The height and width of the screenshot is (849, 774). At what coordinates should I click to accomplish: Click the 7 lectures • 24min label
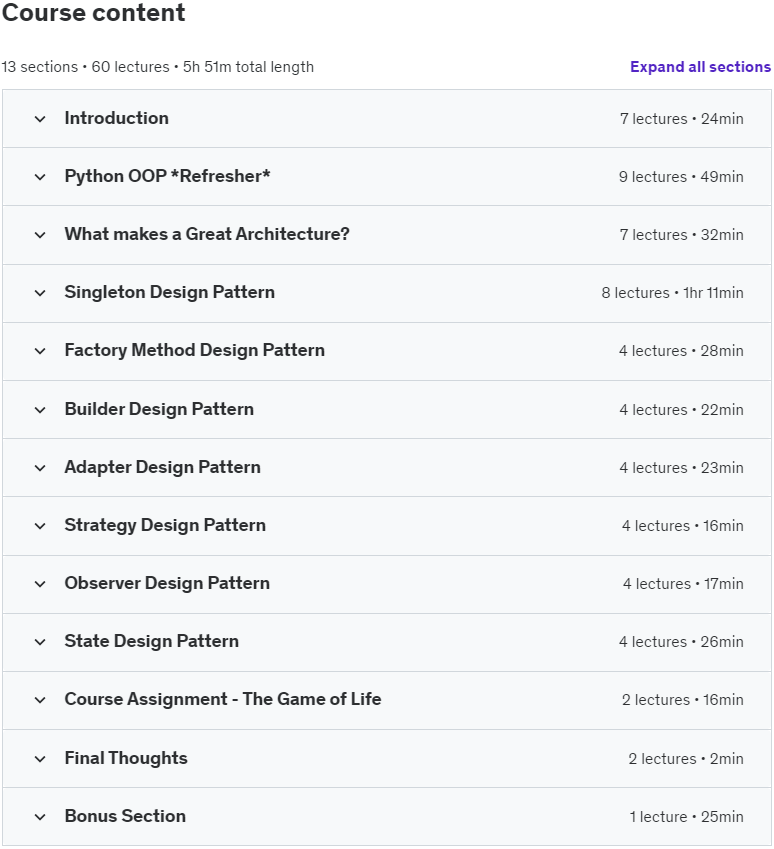tap(681, 119)
